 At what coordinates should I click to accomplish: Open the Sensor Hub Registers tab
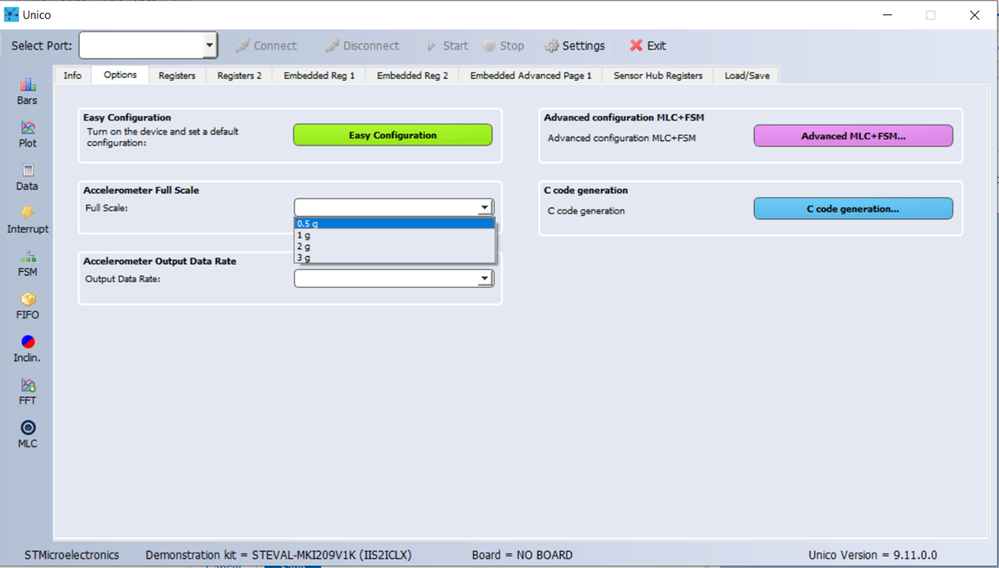point(658,75)
